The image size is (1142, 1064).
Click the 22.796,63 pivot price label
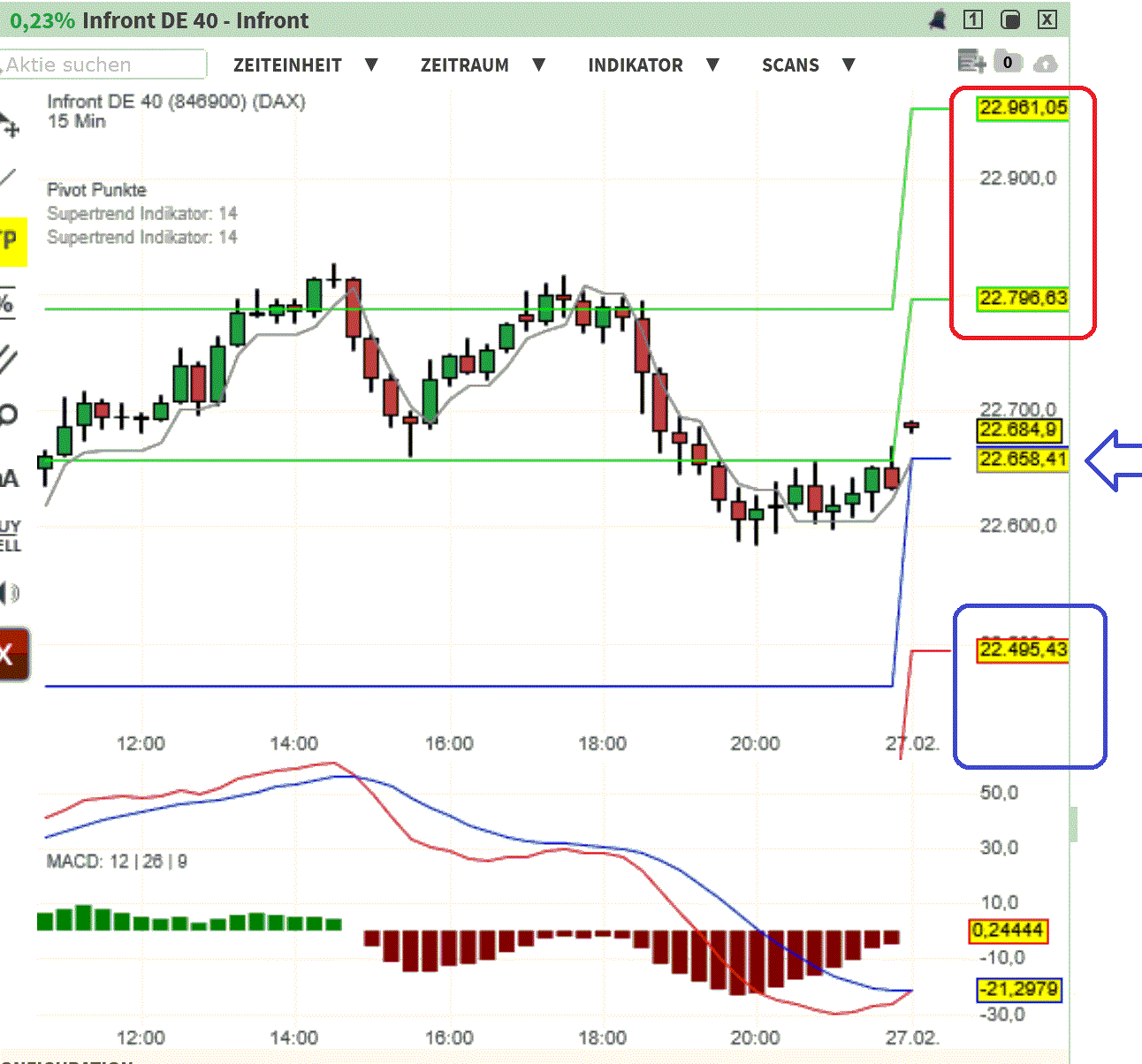pyautogui.click(x=1023, y=299)
